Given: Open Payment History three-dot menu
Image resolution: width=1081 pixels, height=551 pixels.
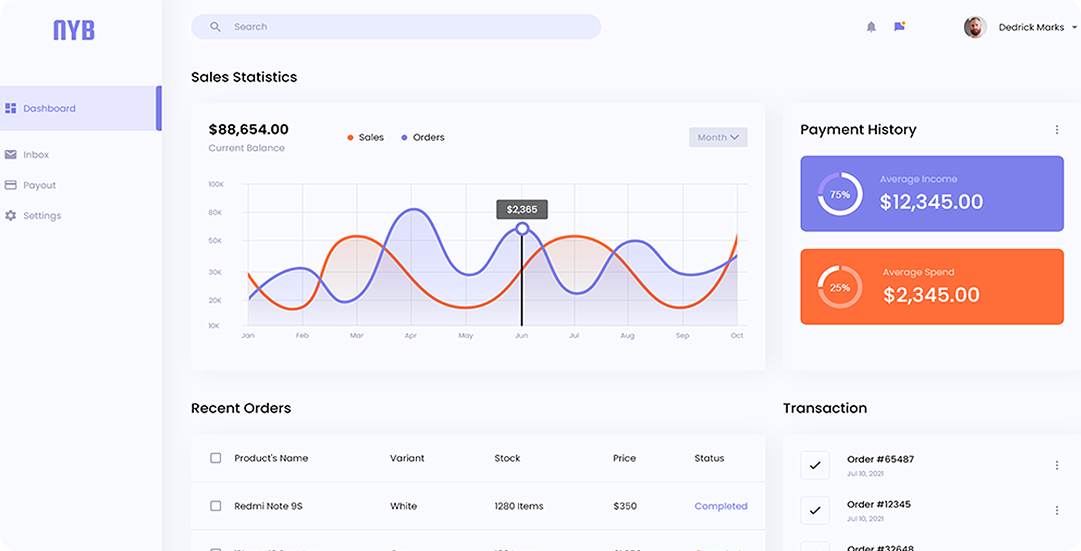Looking at the screenshot, I should [x=1057, y=130].
